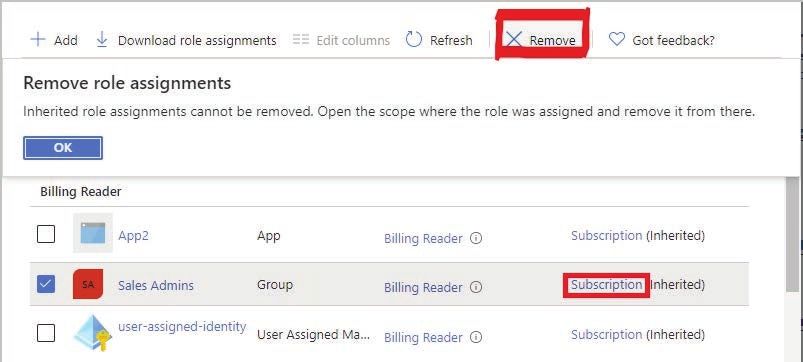The height and width of the screenshot is (362, 803).
Task: Click Edit columns in the toolbar
Action: pyautogui.click(x=341, y=40)
